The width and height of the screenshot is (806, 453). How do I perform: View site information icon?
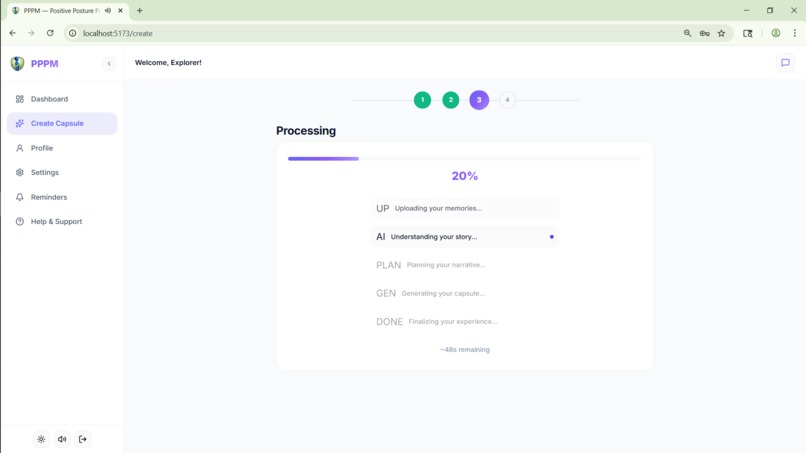[x=72, y=33]
